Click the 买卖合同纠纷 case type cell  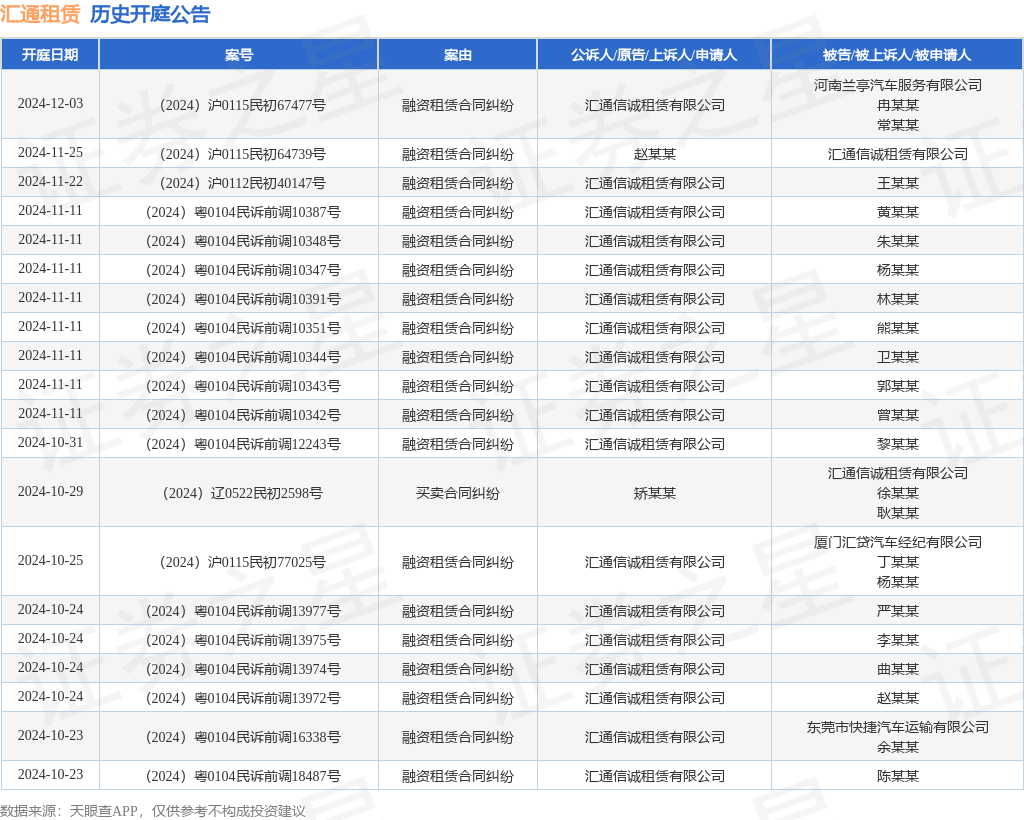point(457,492)
